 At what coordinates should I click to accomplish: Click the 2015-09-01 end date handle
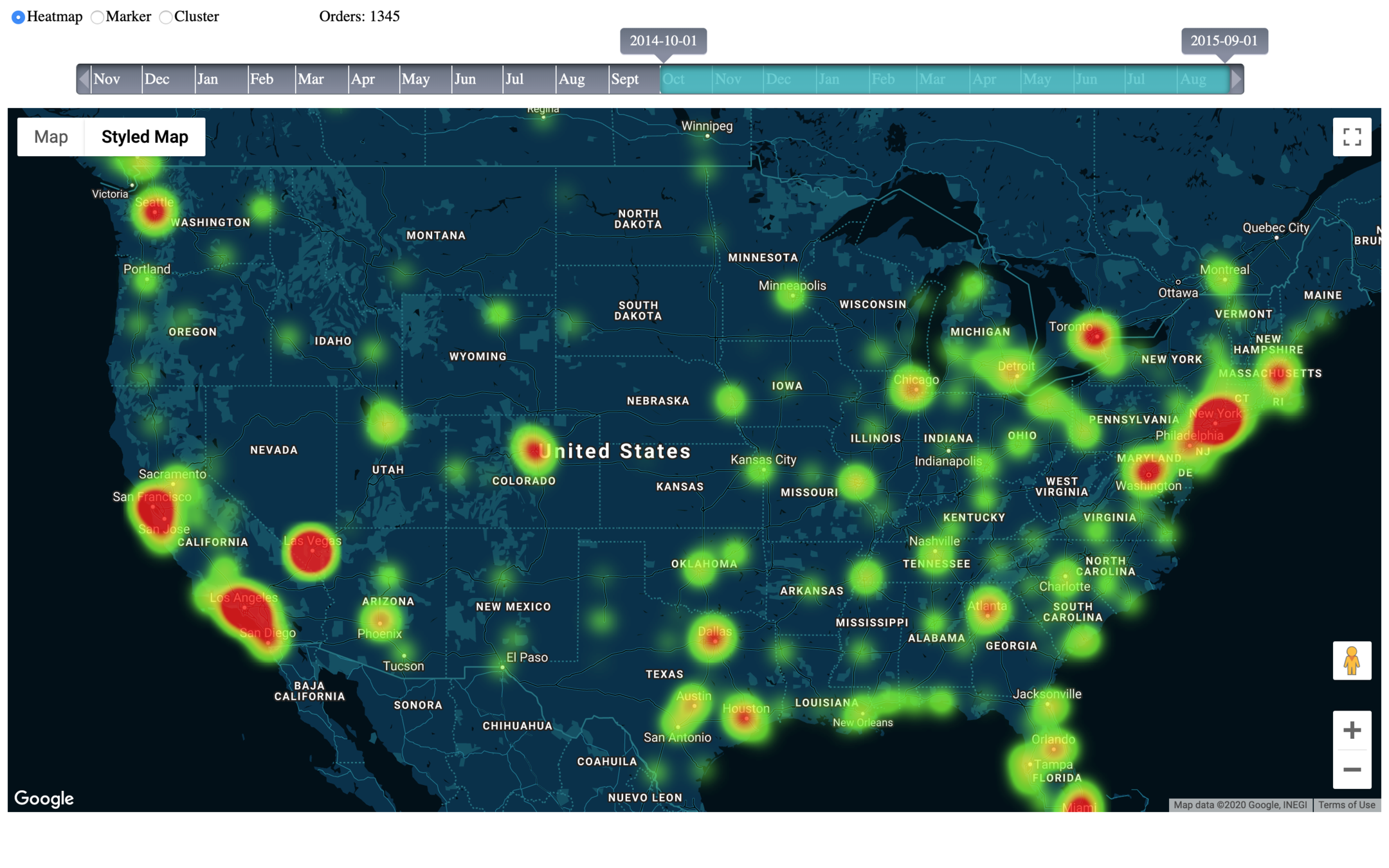coord(1224,41)
